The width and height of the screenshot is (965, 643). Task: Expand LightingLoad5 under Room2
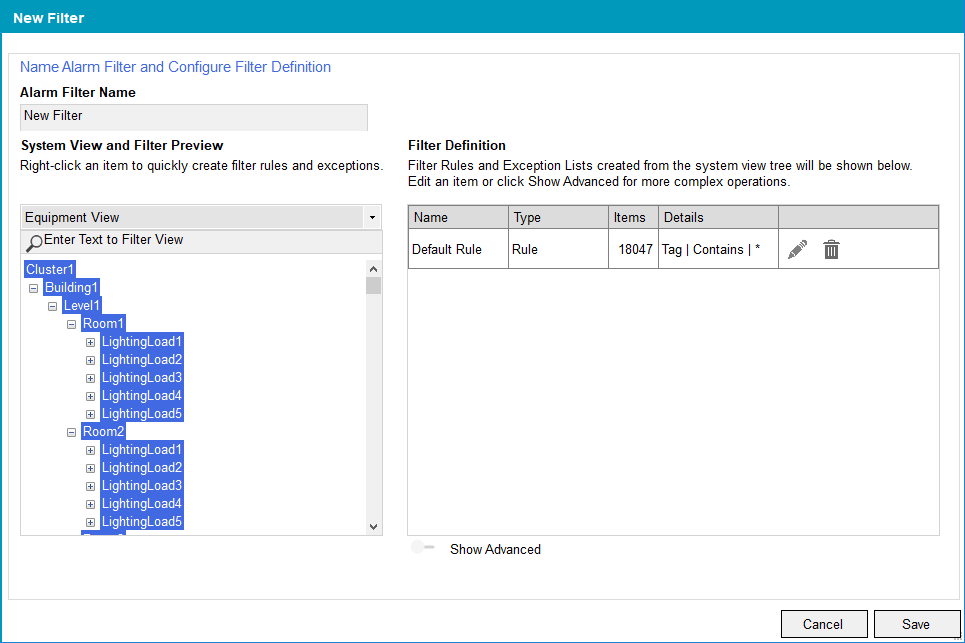(x=90, y=522)
